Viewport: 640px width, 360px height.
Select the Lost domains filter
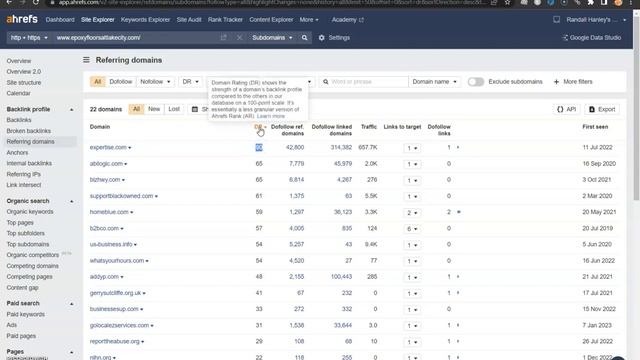coord(174,109)
